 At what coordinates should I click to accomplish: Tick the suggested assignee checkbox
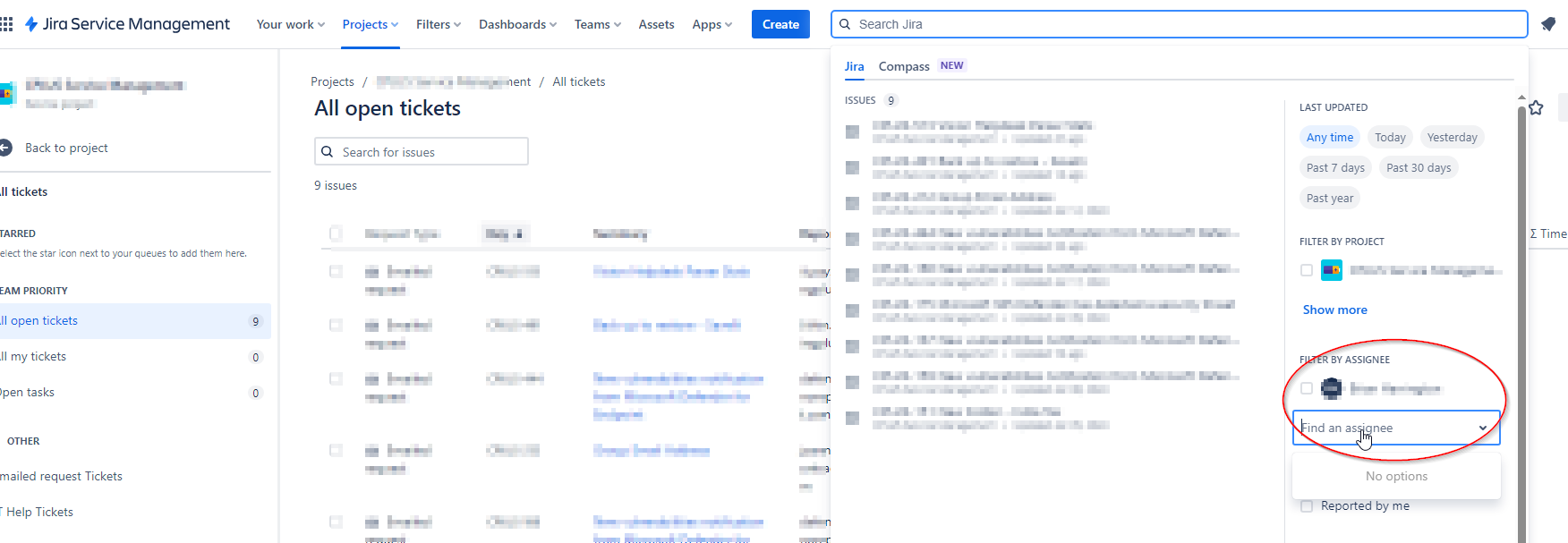click(1307, 388)
